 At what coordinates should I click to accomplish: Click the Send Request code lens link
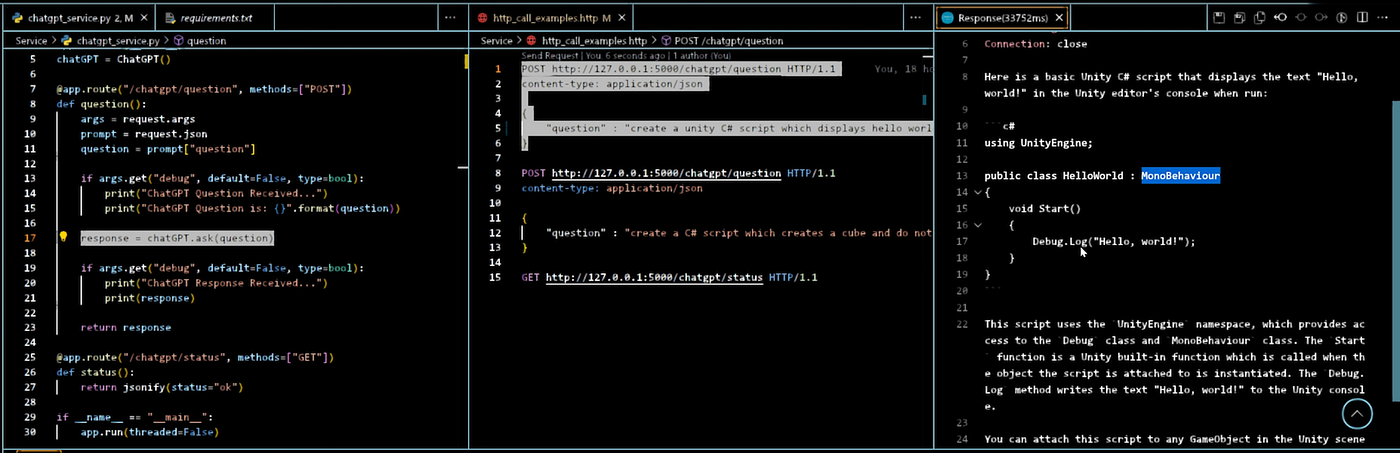point(549,56)
